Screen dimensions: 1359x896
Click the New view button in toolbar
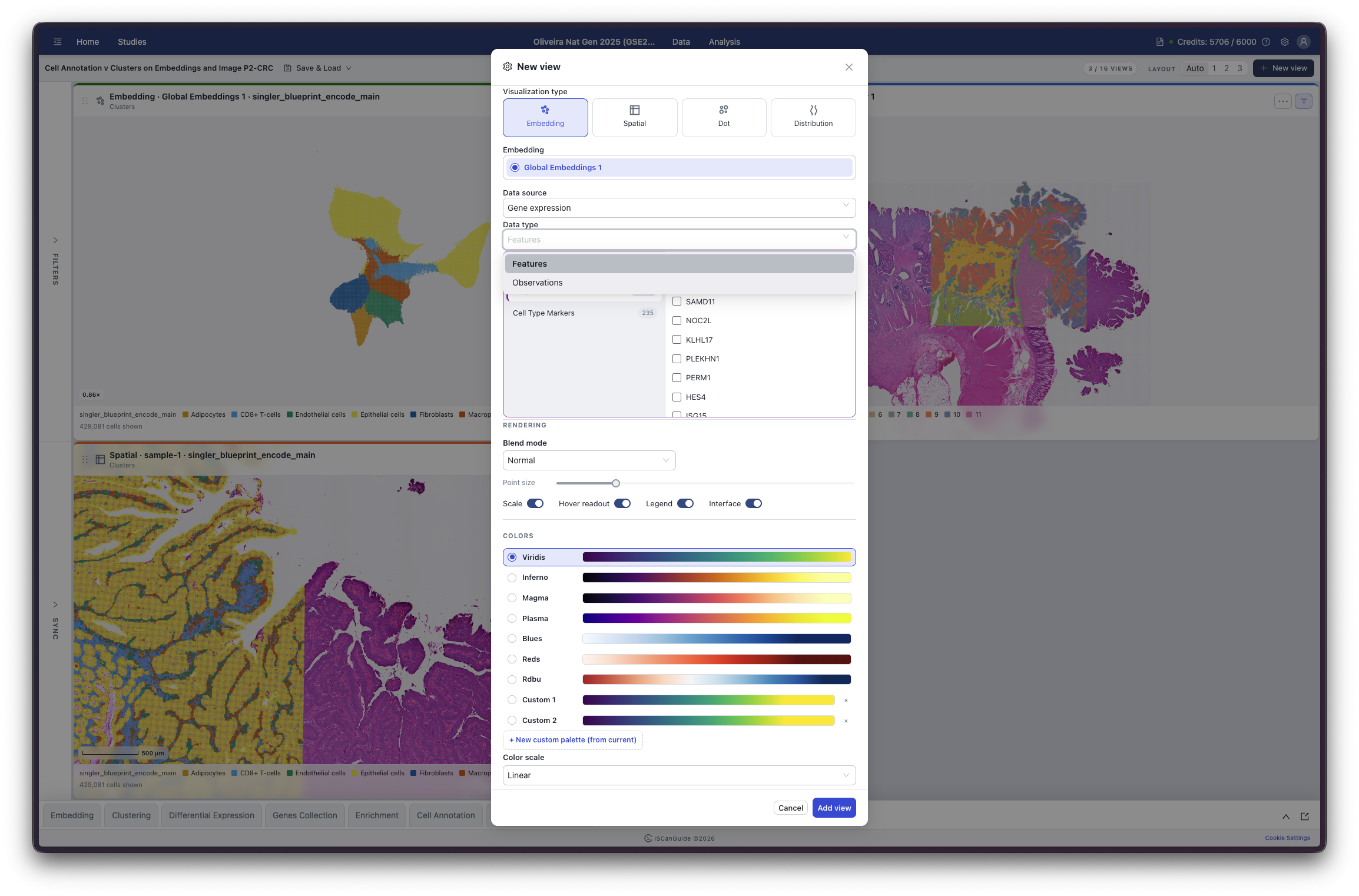[x=1283, y=68]
